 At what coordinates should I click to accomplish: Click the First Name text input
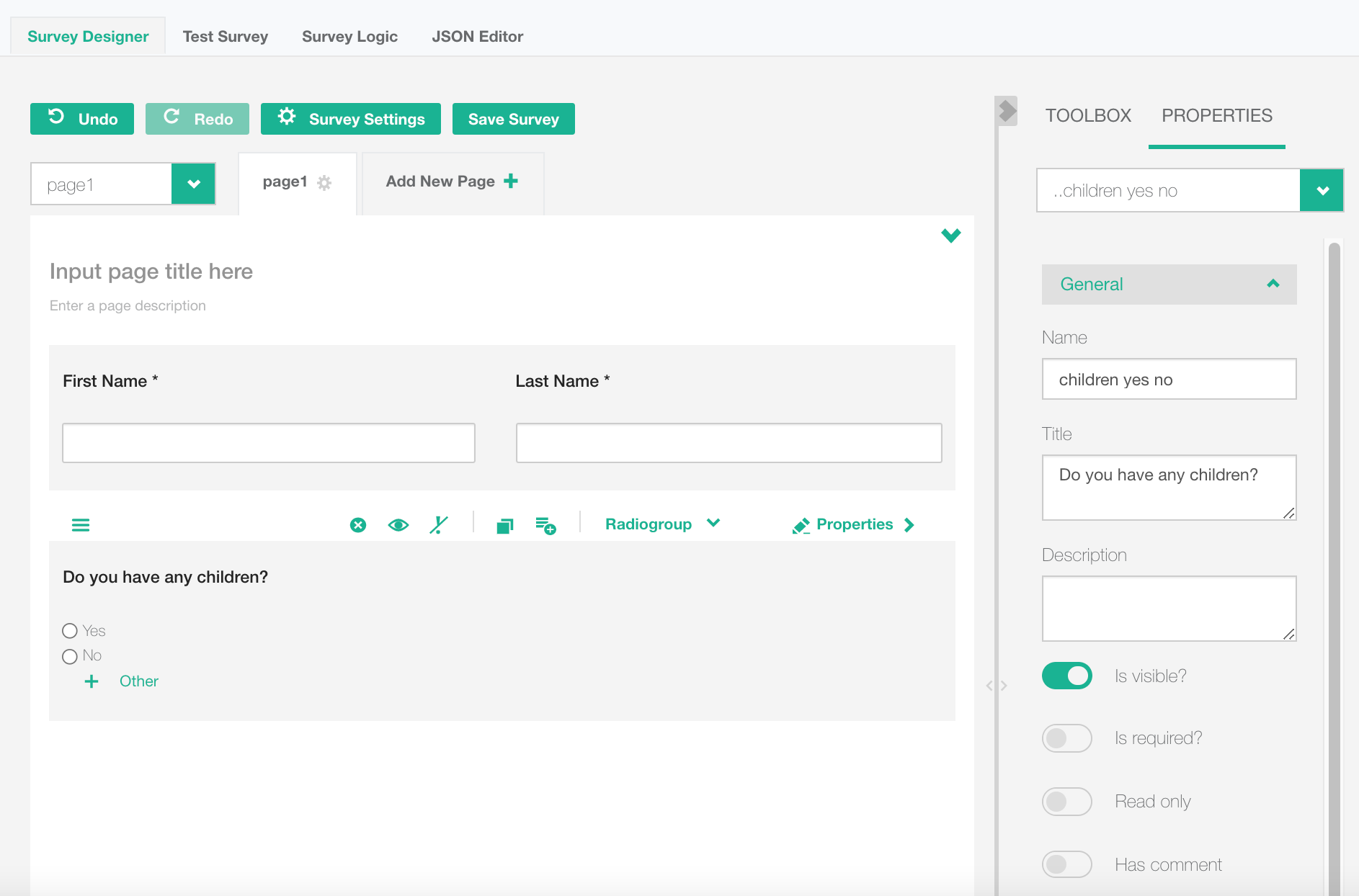(269, 443)
